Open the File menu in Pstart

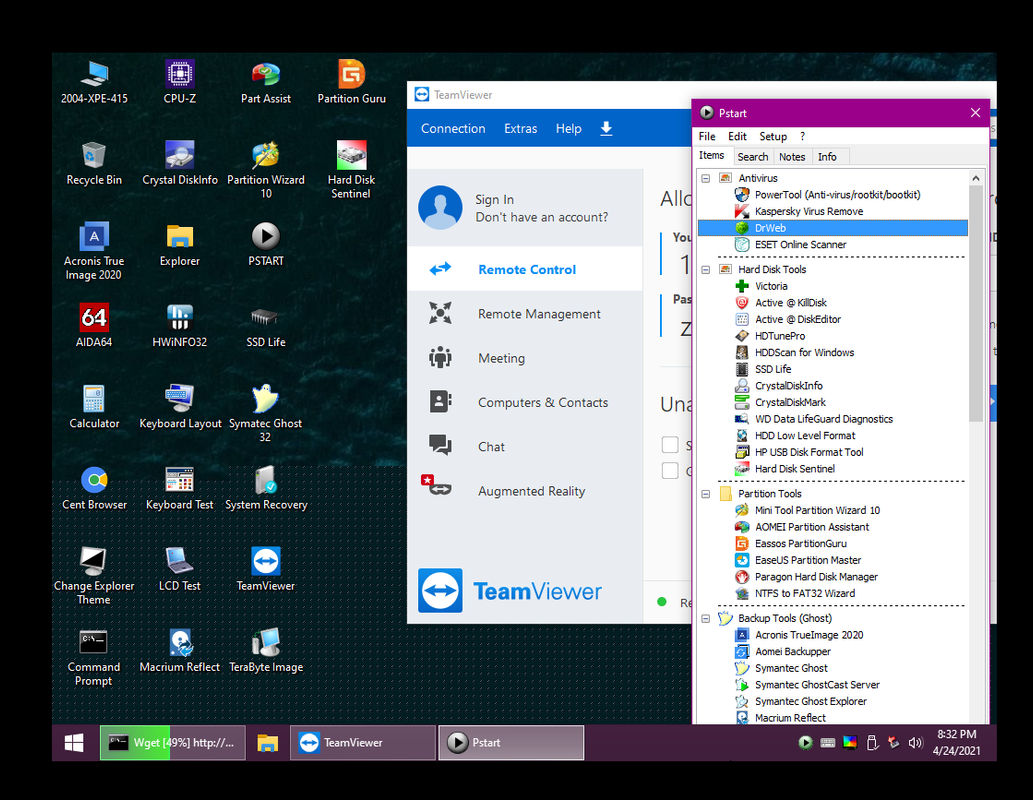707,136
